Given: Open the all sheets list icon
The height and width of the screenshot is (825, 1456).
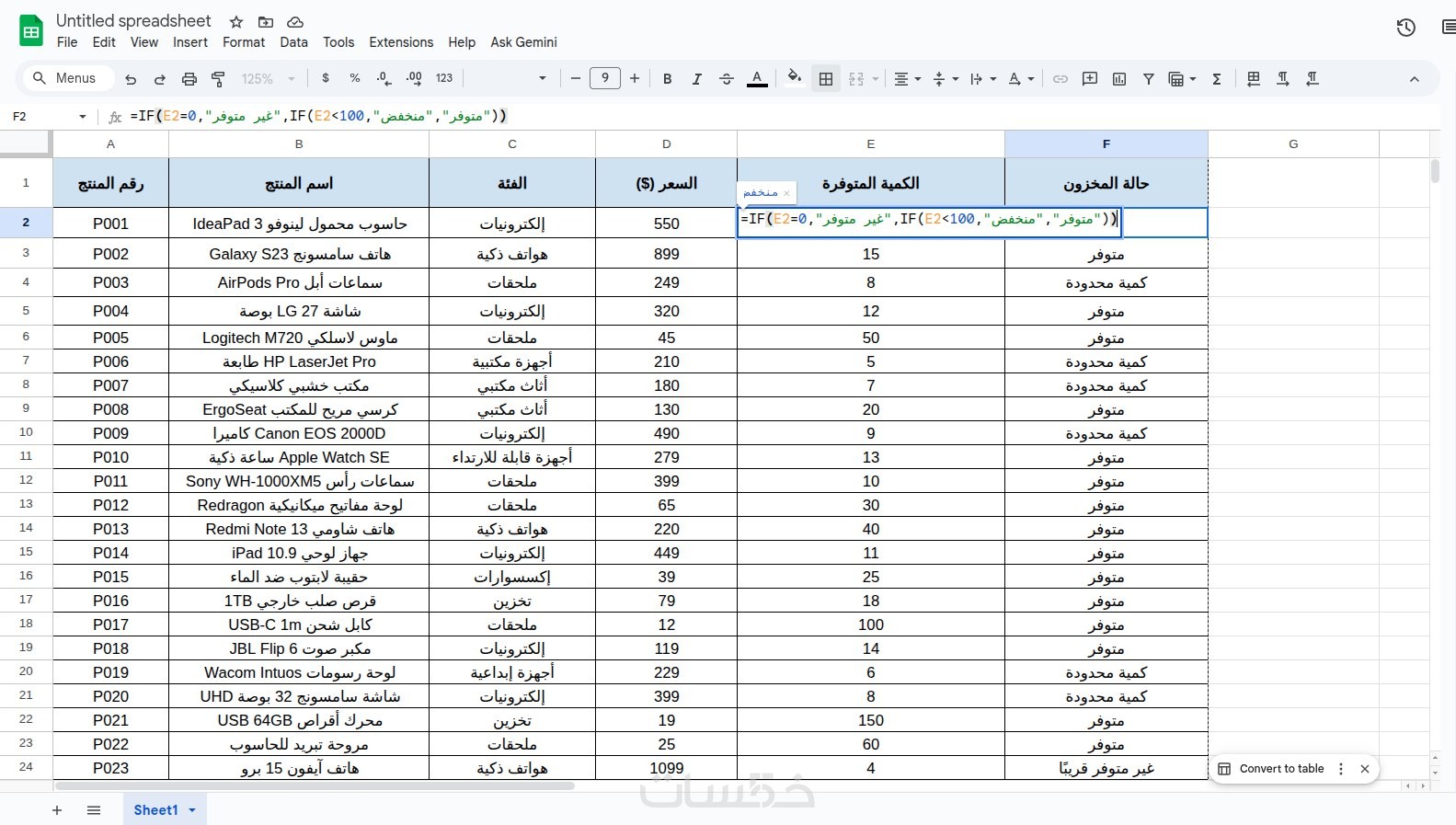Looking at the screenshot, I should pos(94,810).
